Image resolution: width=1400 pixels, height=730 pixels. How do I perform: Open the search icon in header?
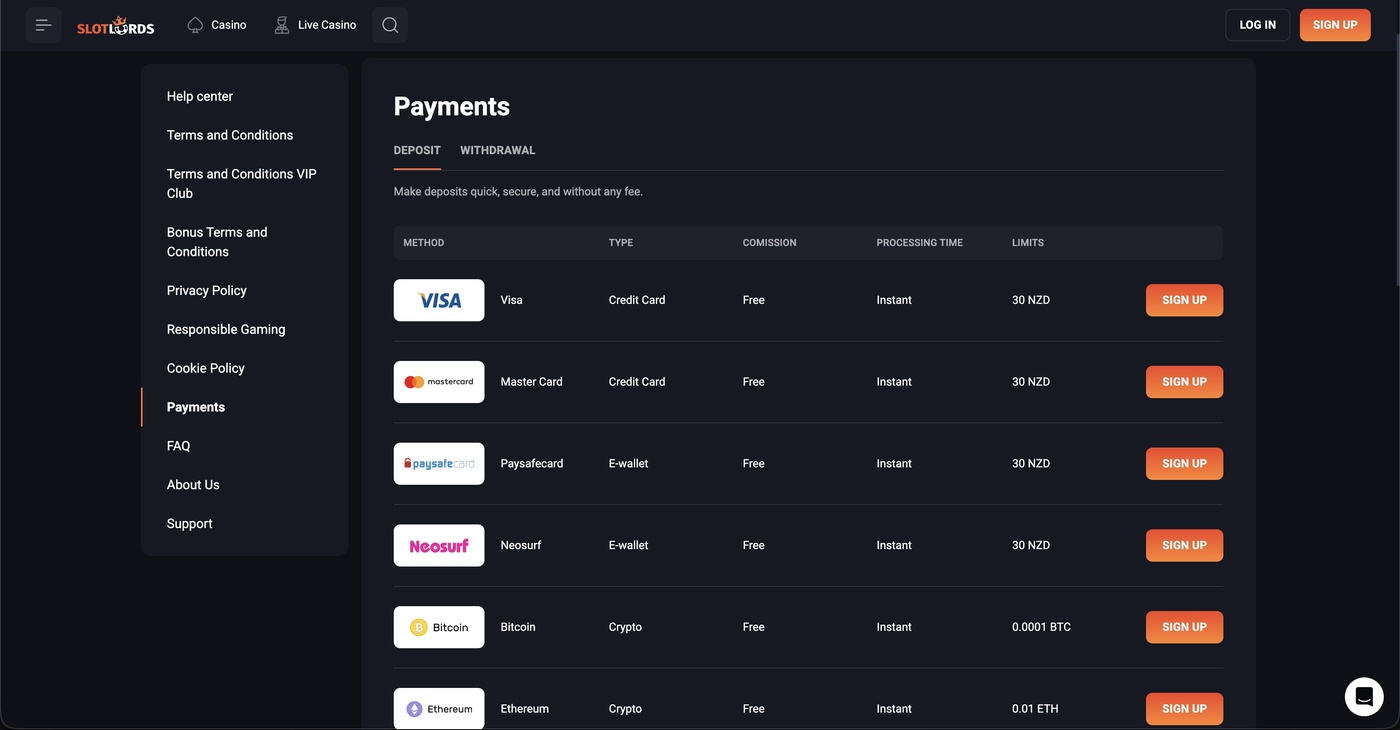390,25
